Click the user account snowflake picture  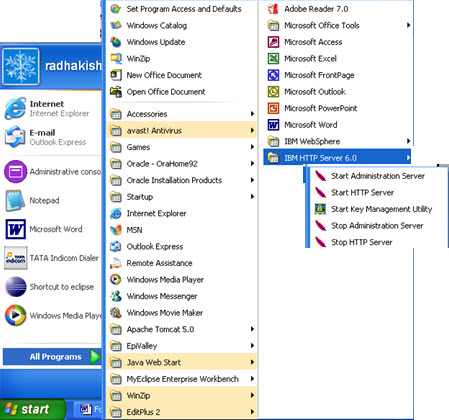pos(21,66)
